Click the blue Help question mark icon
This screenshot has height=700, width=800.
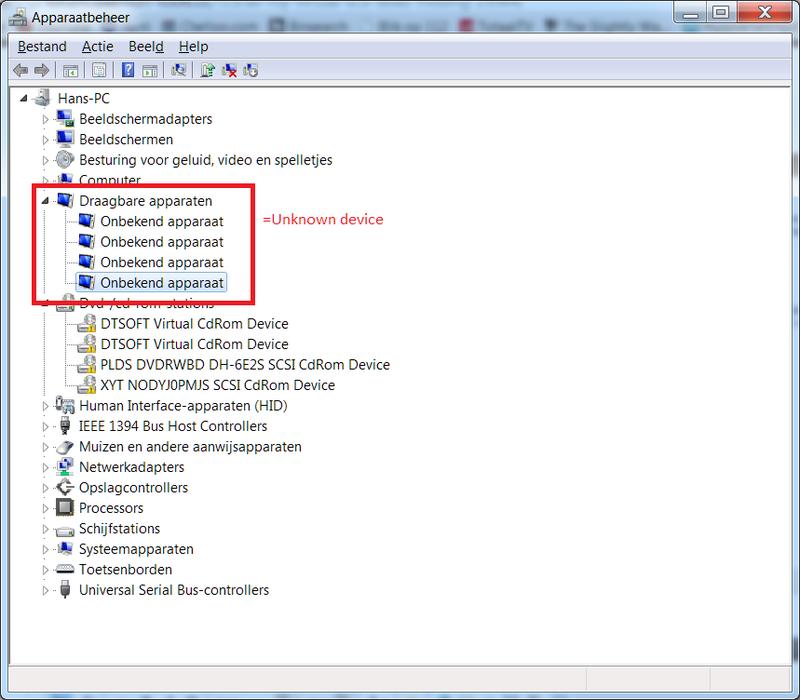click(128, 70)
